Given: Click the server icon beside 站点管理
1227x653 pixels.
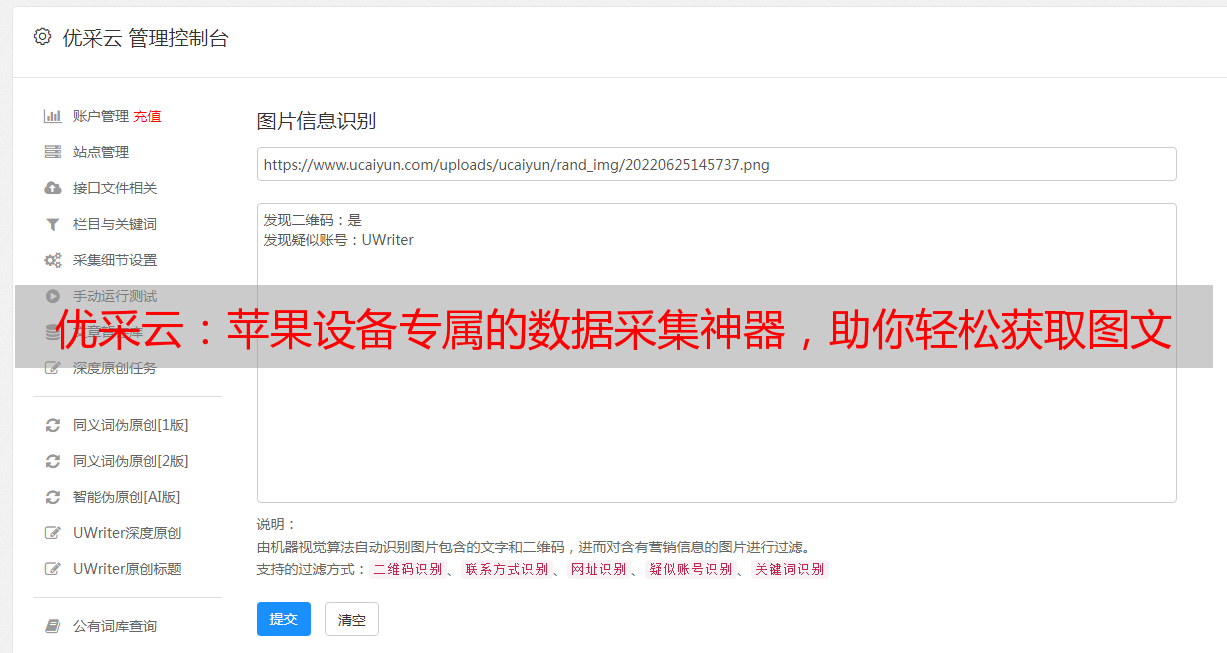Looking at the screenshot, I should [53, 152].
